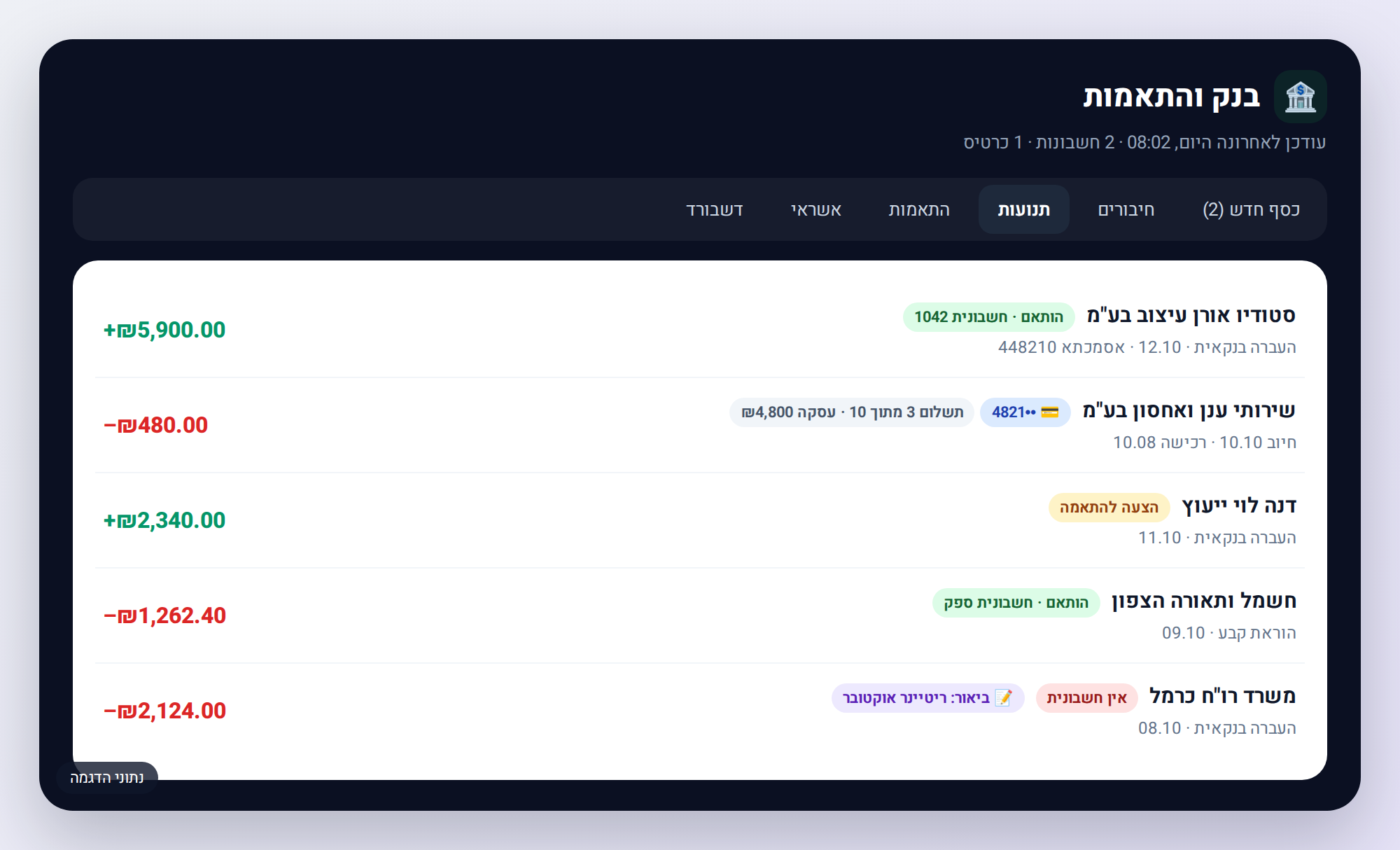The height and width of the screenshot is (850, 1400).
Task: Open the שירותי ענן ואחסון בע"מ transaction
Action: (x=700, y=425)
